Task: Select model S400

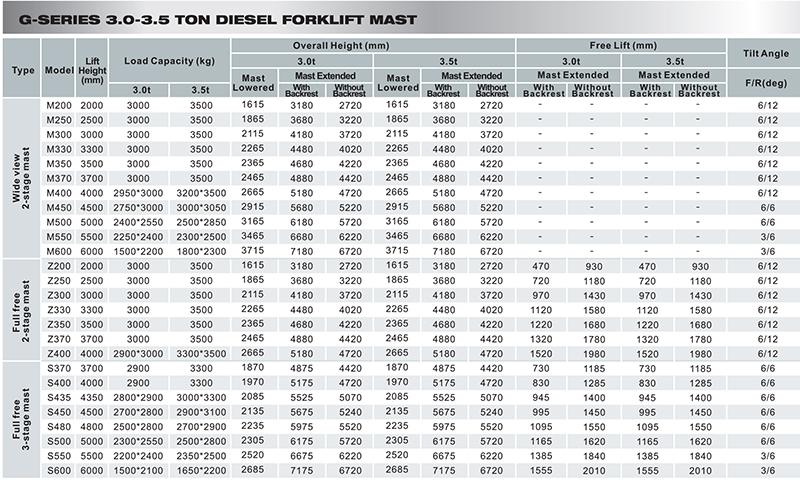Action: (x=59, y=383)
